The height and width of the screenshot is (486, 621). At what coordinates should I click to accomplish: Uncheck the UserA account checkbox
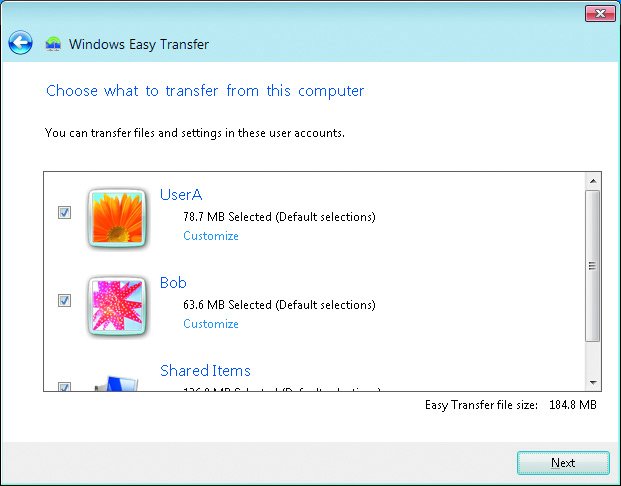tap(65, 213)
